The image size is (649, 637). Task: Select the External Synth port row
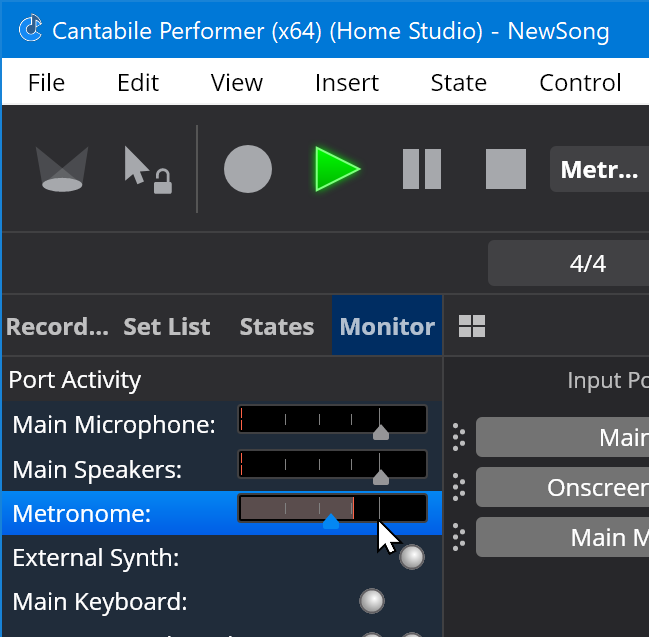[x=222, y=557]
